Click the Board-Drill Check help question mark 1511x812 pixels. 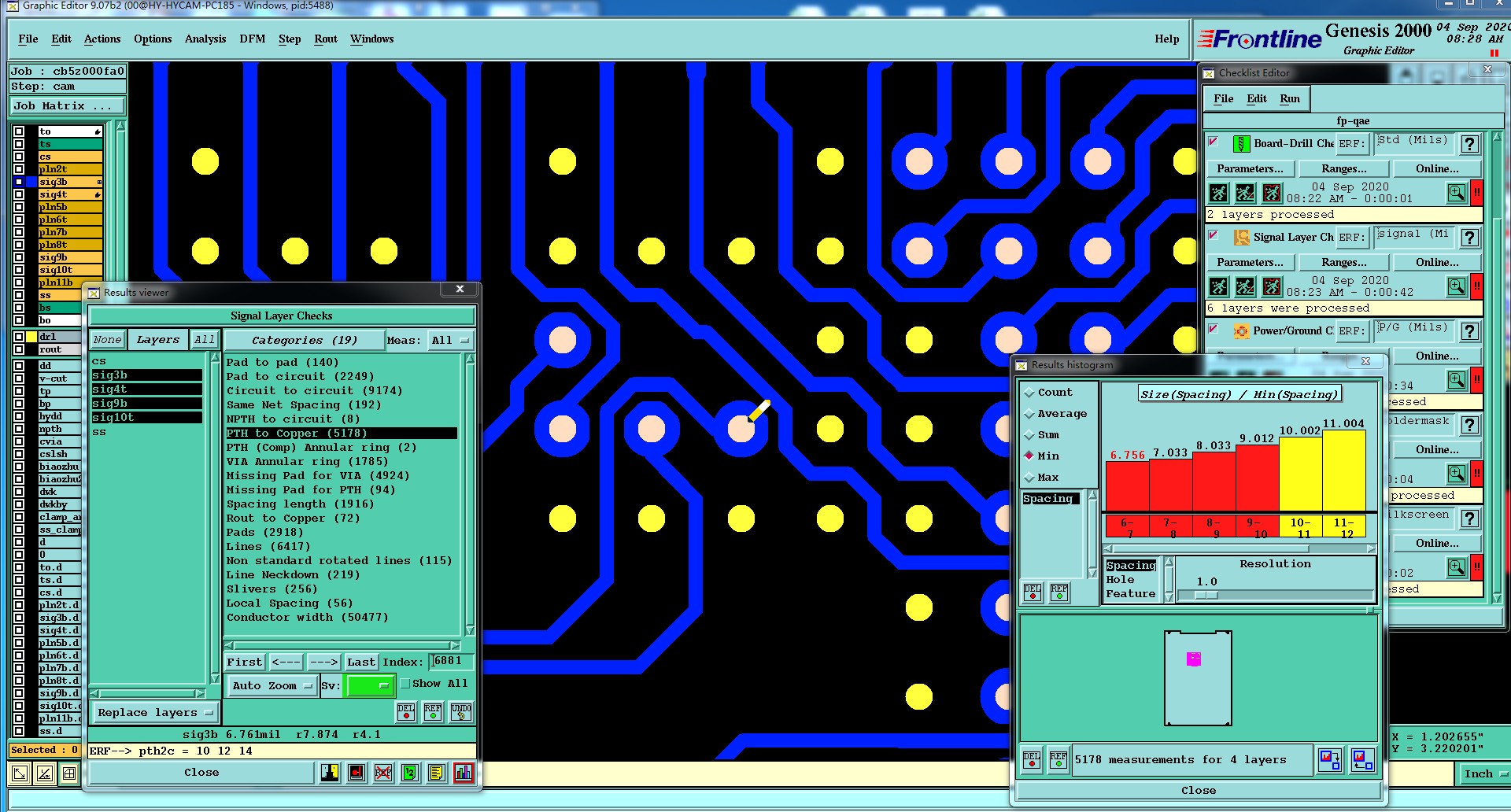coord(1469,144)
